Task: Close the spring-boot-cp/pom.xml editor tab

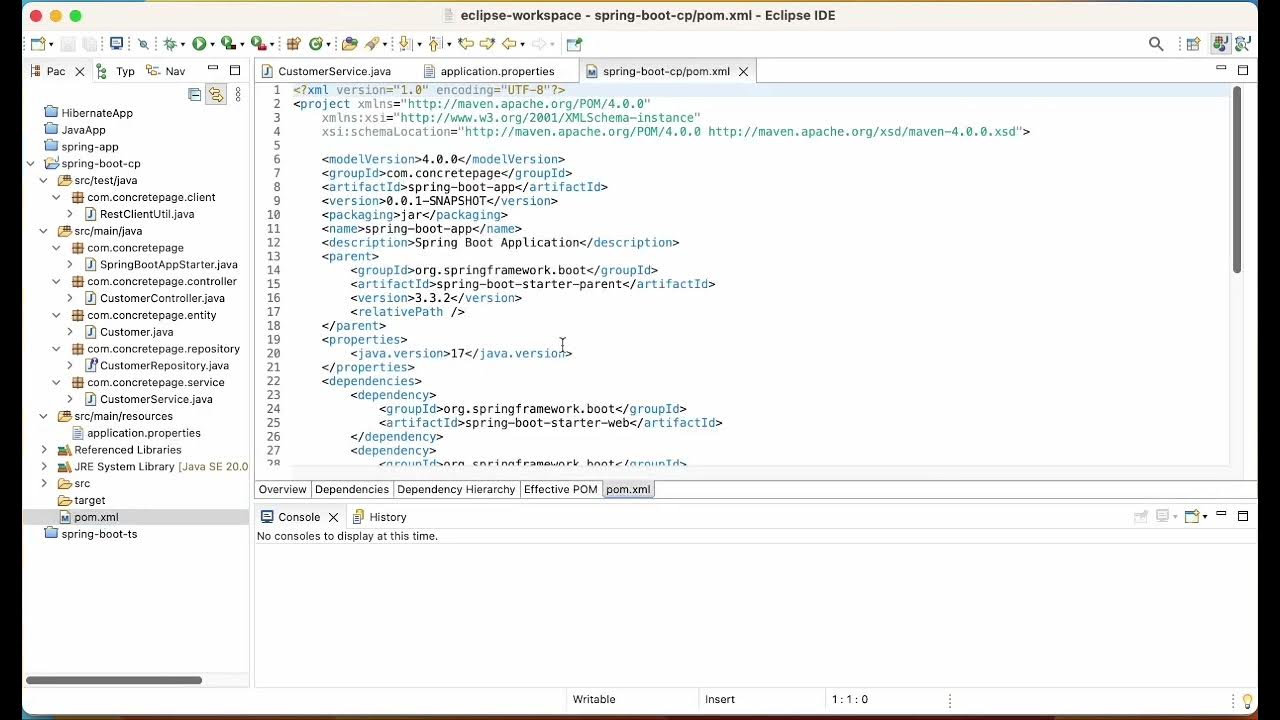Action: pyautogui.click(x=743, y=71)
